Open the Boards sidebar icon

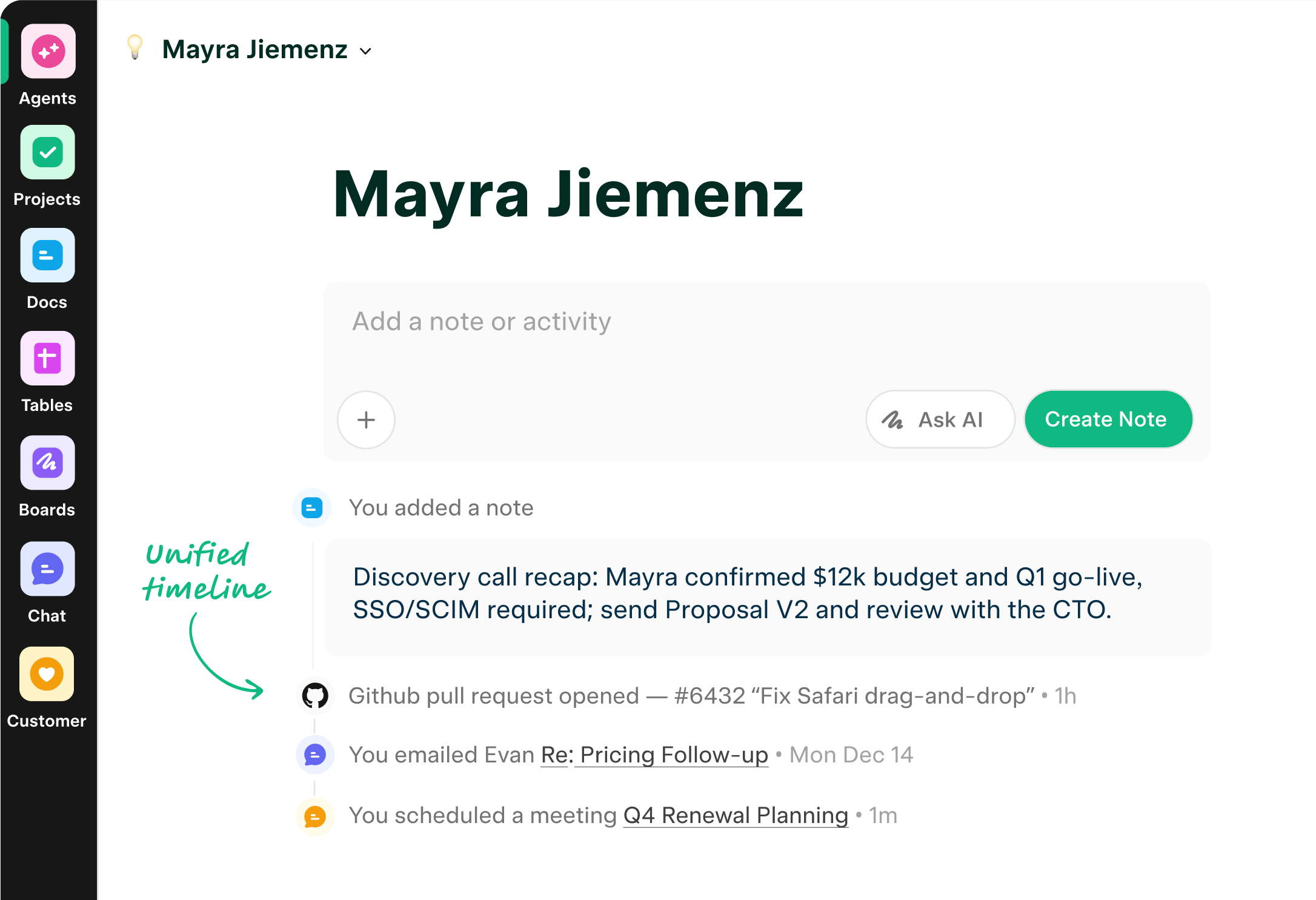[x=48, y=462]
